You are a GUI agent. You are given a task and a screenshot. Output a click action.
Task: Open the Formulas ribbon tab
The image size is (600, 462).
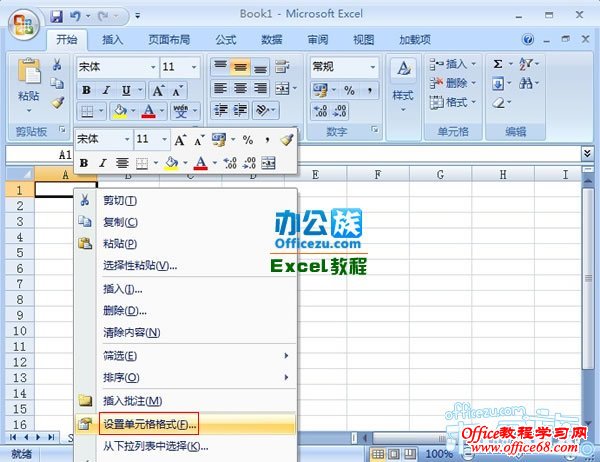[x=226, y=39]
